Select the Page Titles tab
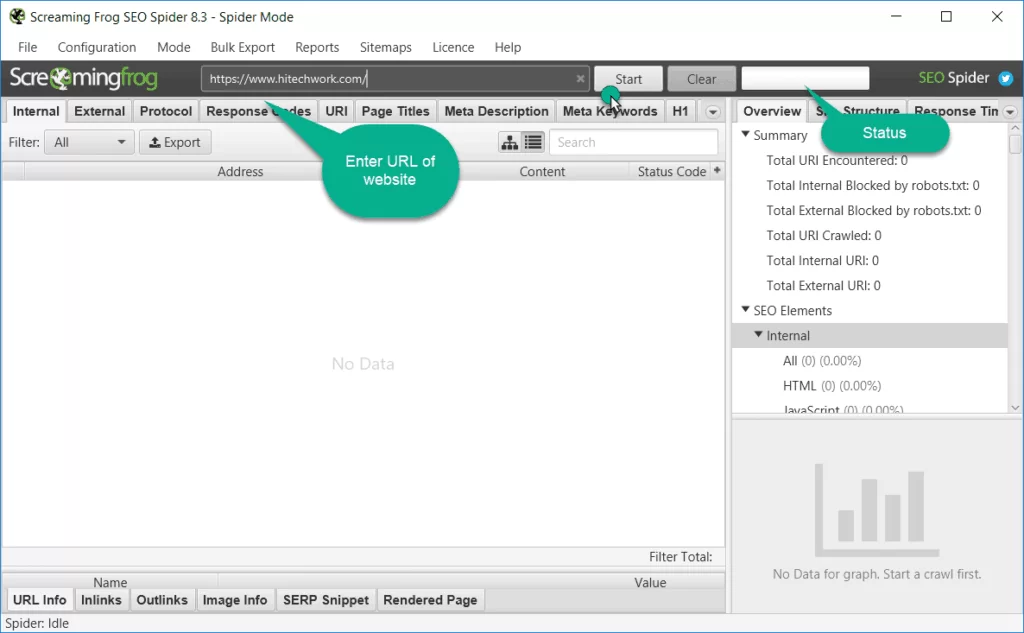This screenshot has width=1024, height=633. point(395,111)
